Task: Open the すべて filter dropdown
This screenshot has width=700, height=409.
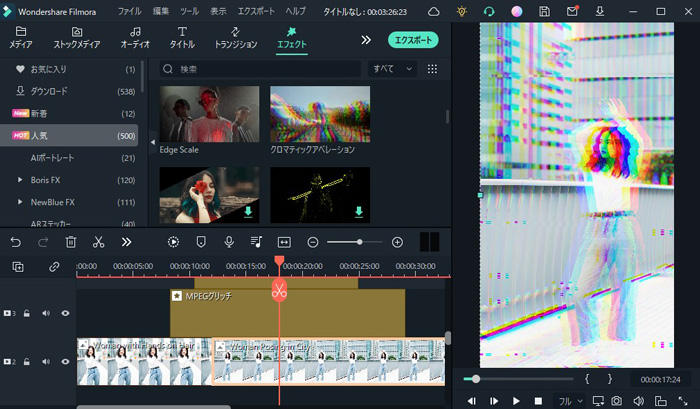Action: [393, 69]
